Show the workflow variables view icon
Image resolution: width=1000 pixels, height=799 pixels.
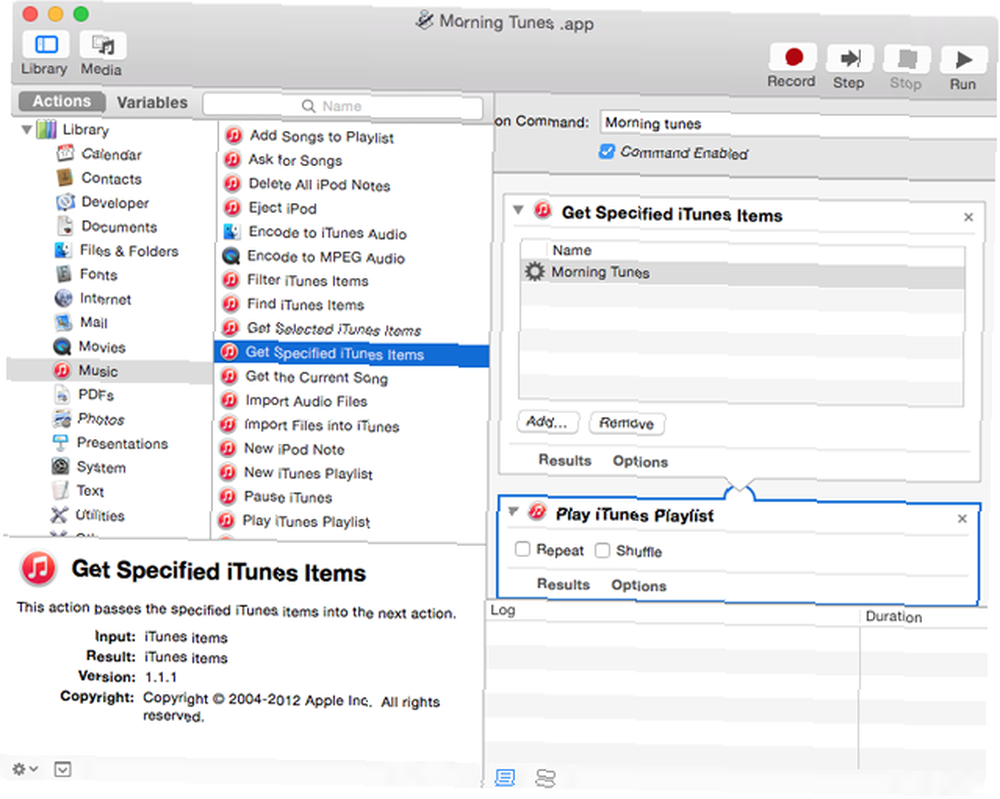[545, 778]
